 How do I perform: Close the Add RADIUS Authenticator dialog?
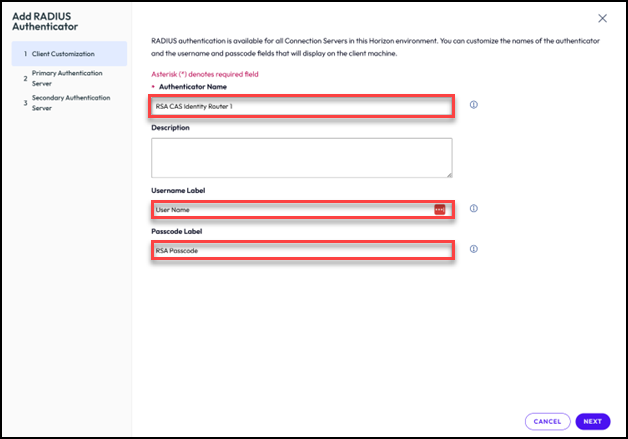click(602, 18)
